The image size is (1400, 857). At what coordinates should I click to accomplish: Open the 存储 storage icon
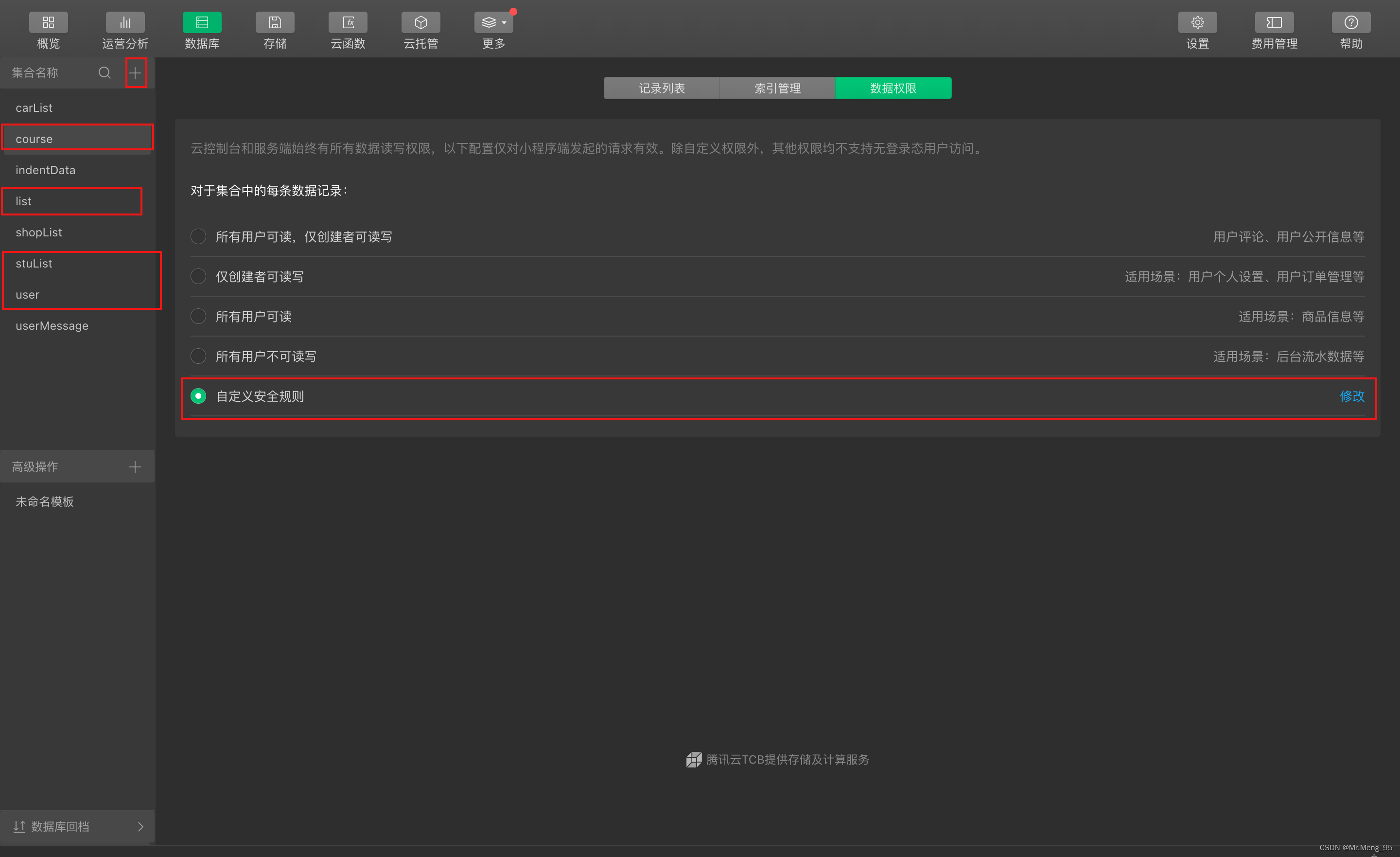[x=275, y=23]
